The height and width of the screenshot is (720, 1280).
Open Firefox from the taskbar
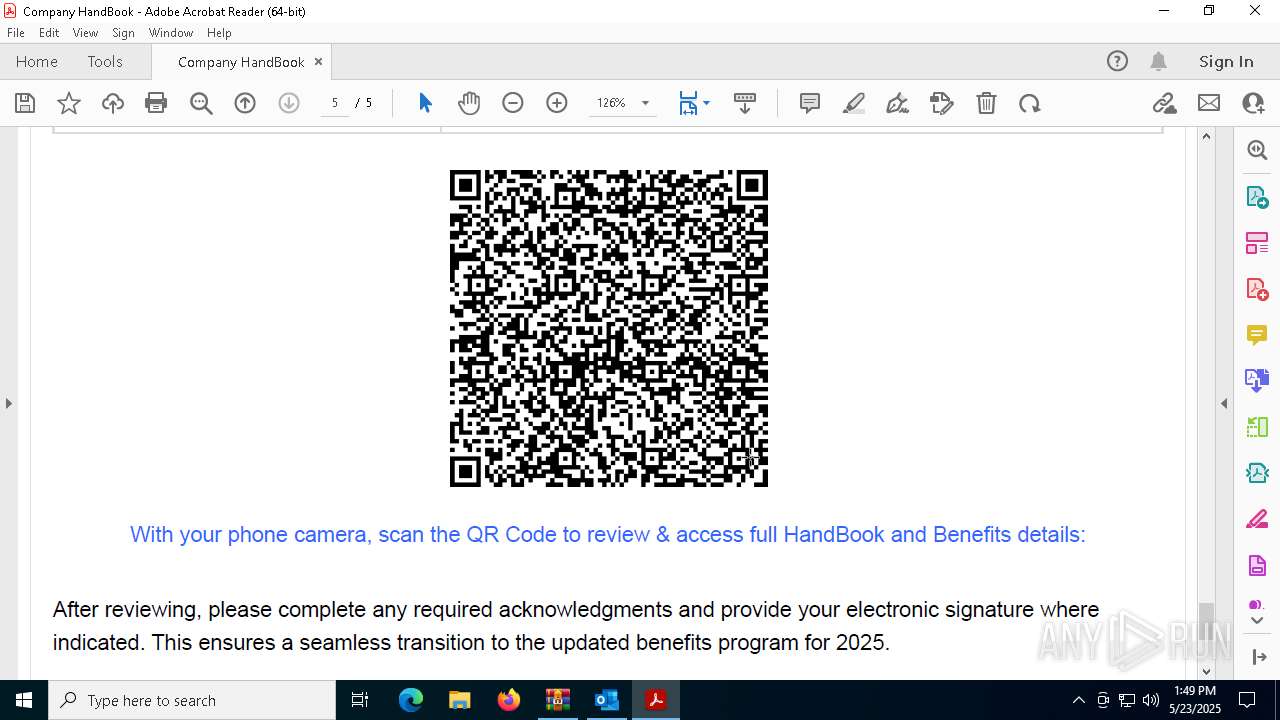(x=509, y=700)
